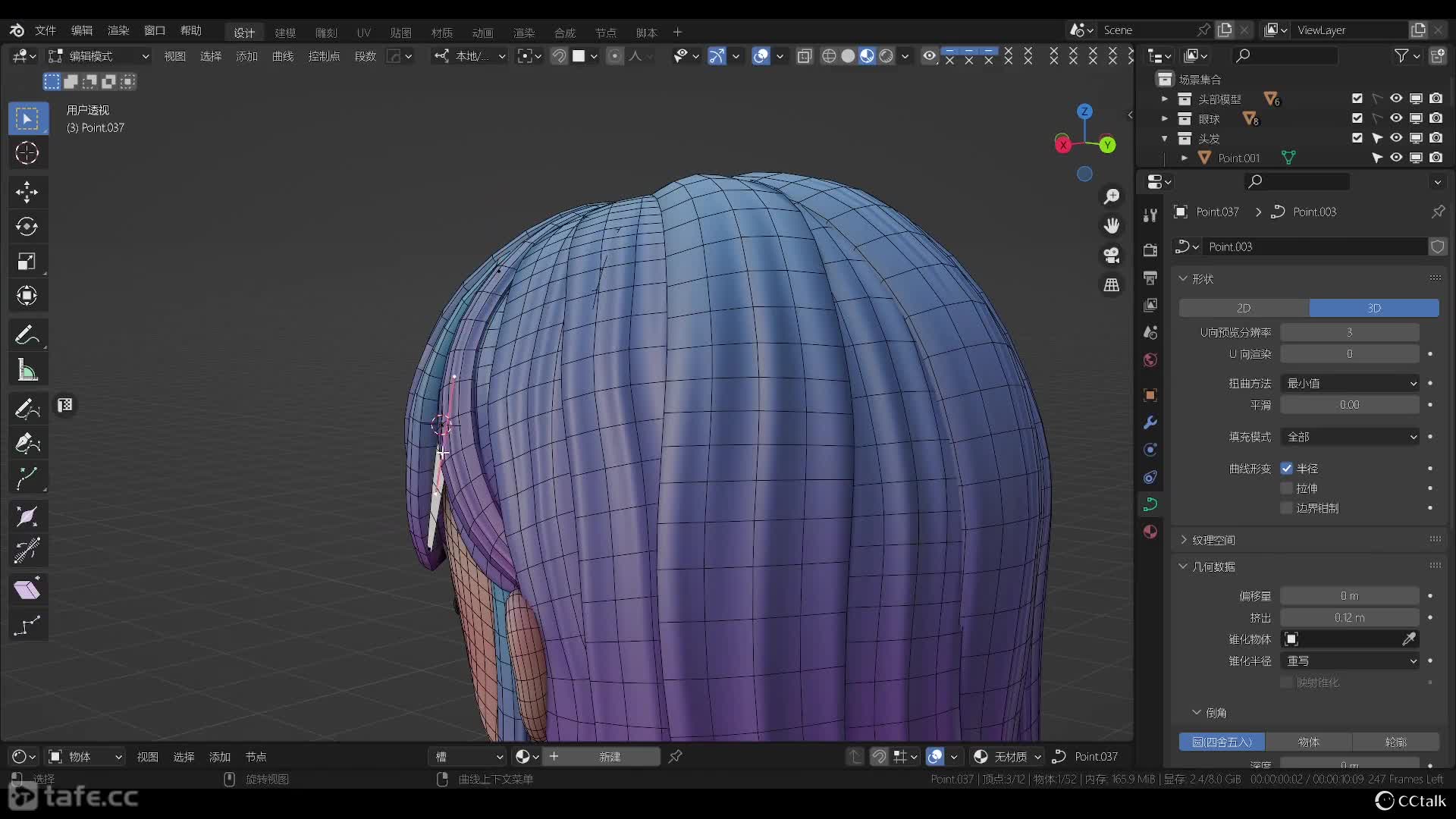Image resolution: width=1456 pixels, height=819 pixels.
Task: Open the 扭曲方法 最小值 dropdown
Action: click(x=1350, y=384)
